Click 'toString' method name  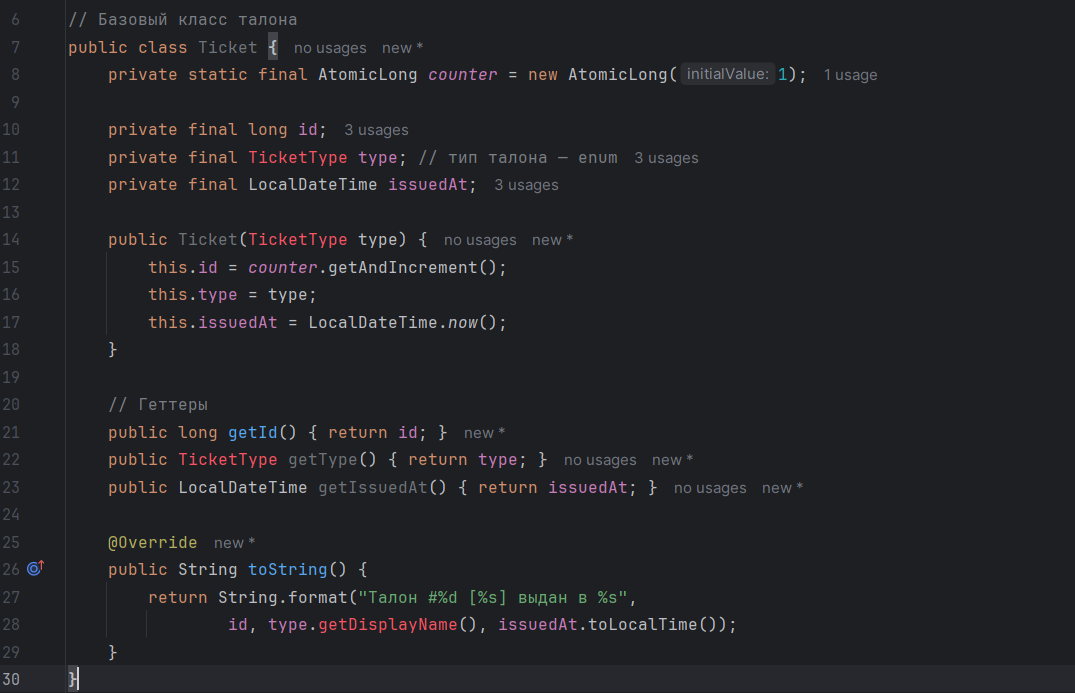coord(288,570)
